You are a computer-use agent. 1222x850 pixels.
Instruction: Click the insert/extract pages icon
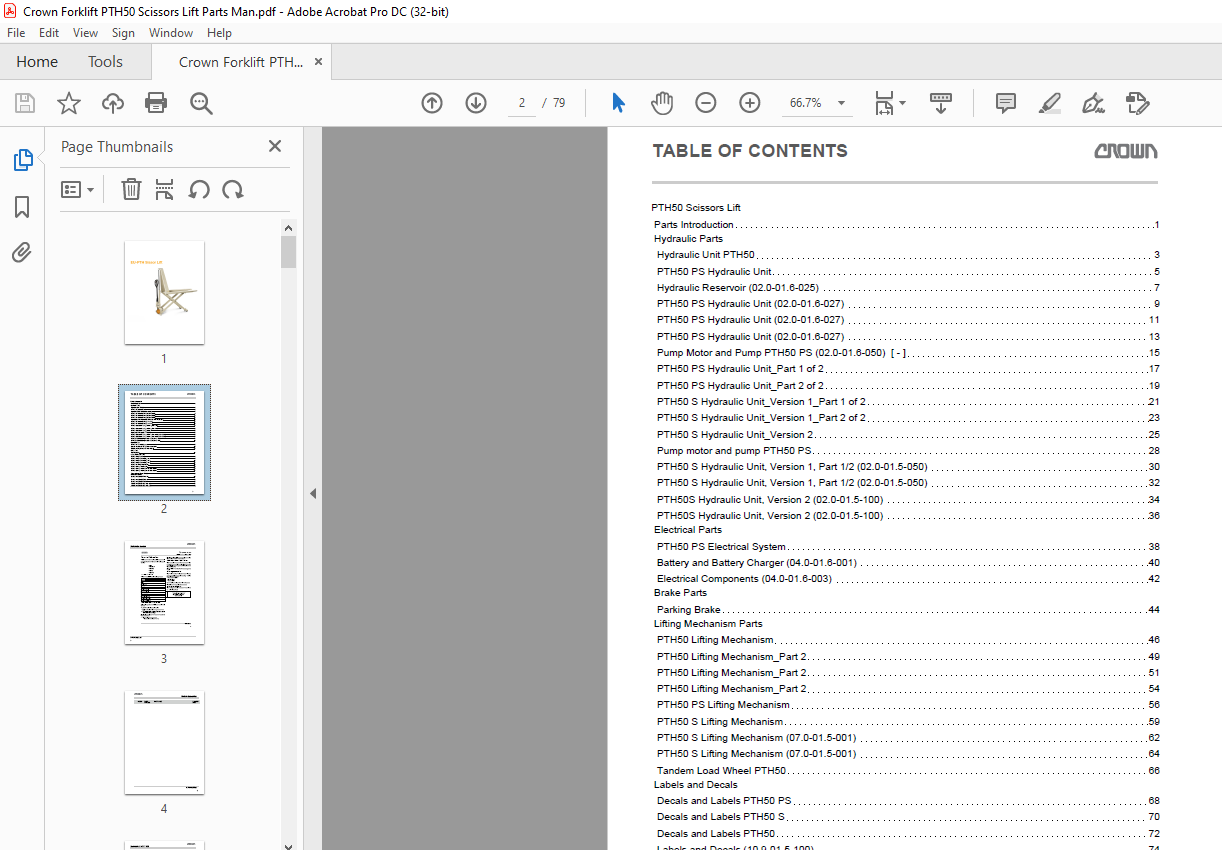coord(165,189)
